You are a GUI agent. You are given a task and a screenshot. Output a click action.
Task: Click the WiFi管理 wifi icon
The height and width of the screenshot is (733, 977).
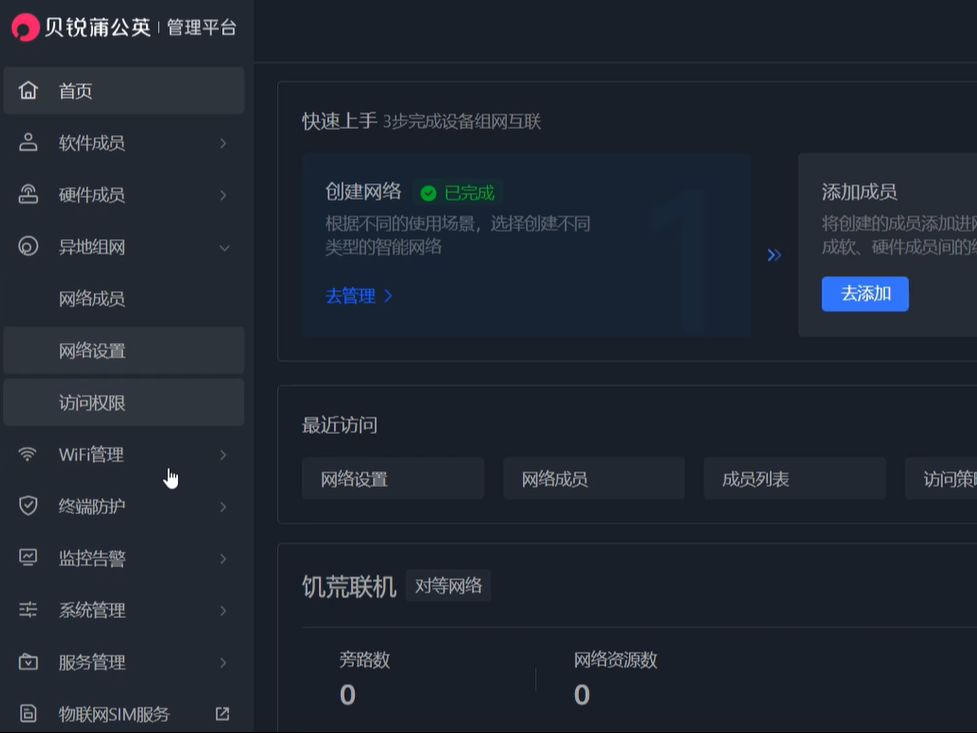[x=27, y=454]
